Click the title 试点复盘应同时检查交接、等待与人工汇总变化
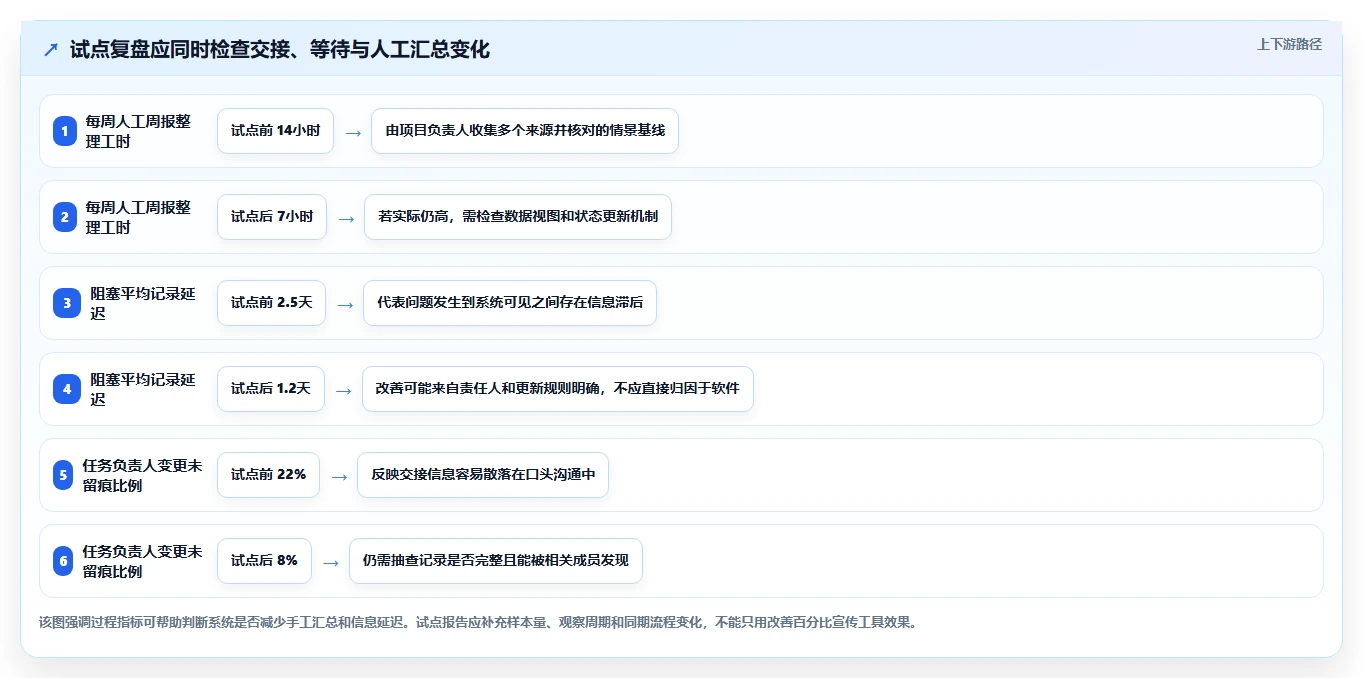The image size is (1363, 678). [280, 49]
